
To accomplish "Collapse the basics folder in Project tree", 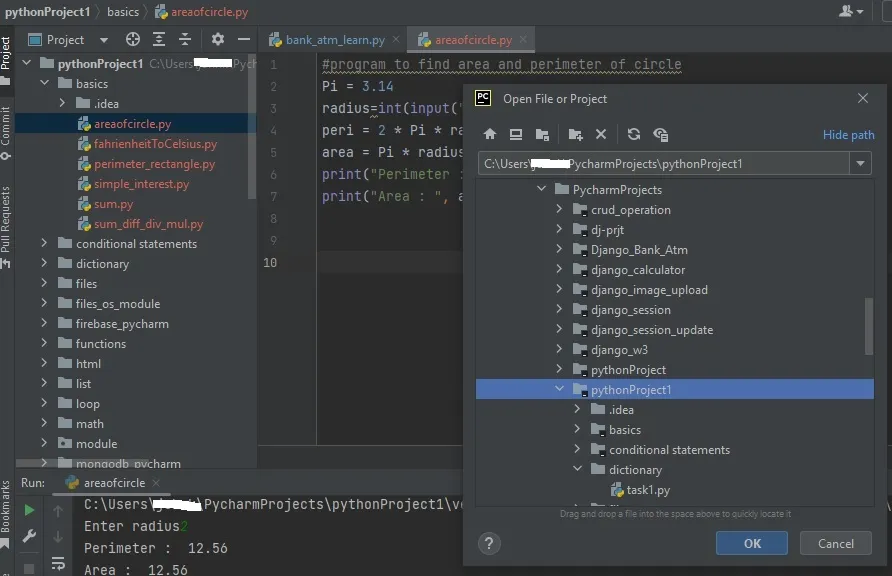I will click(x=44, y=83).
